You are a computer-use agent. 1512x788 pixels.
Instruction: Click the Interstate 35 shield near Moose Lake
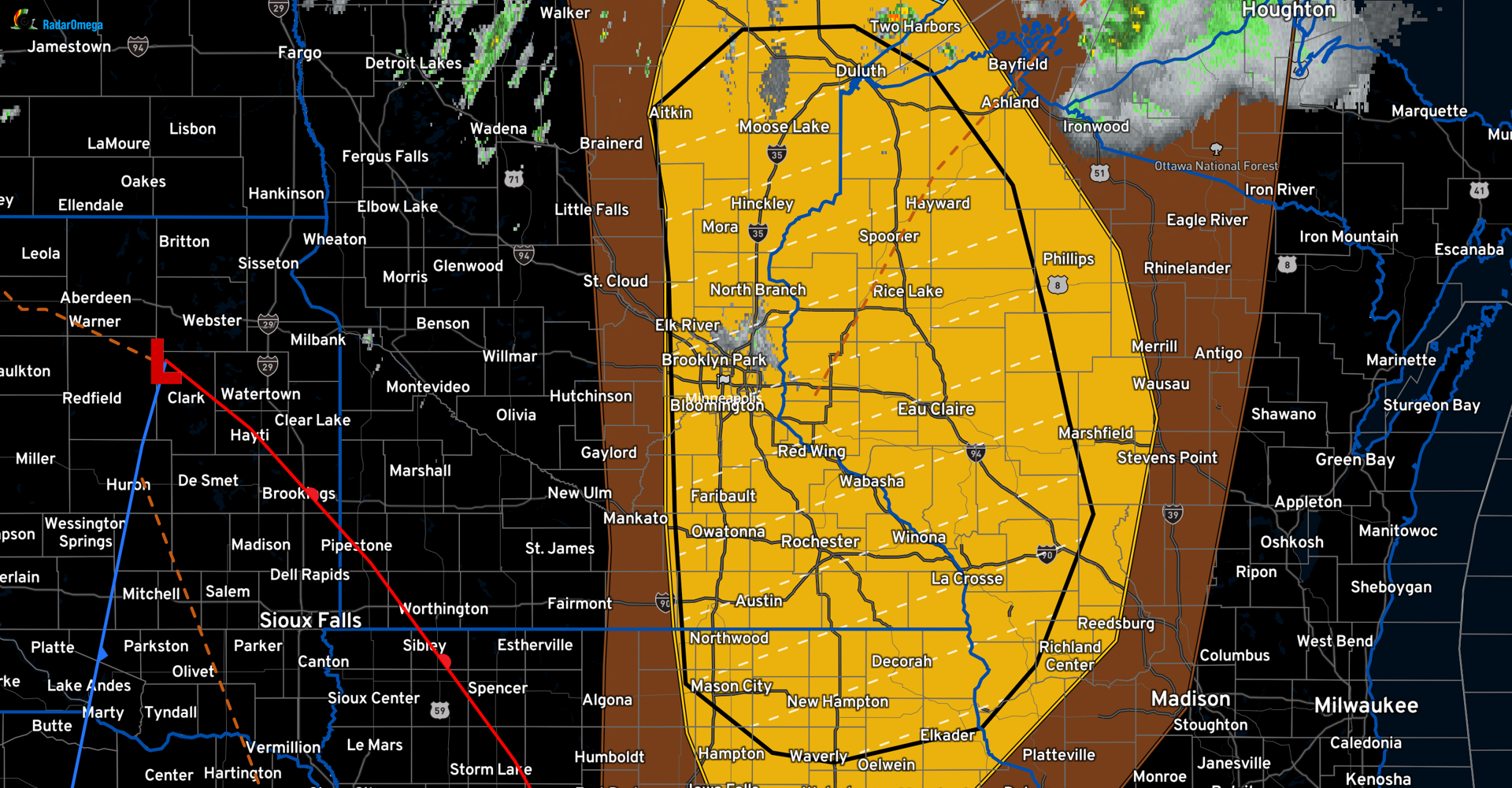[776, 154]
